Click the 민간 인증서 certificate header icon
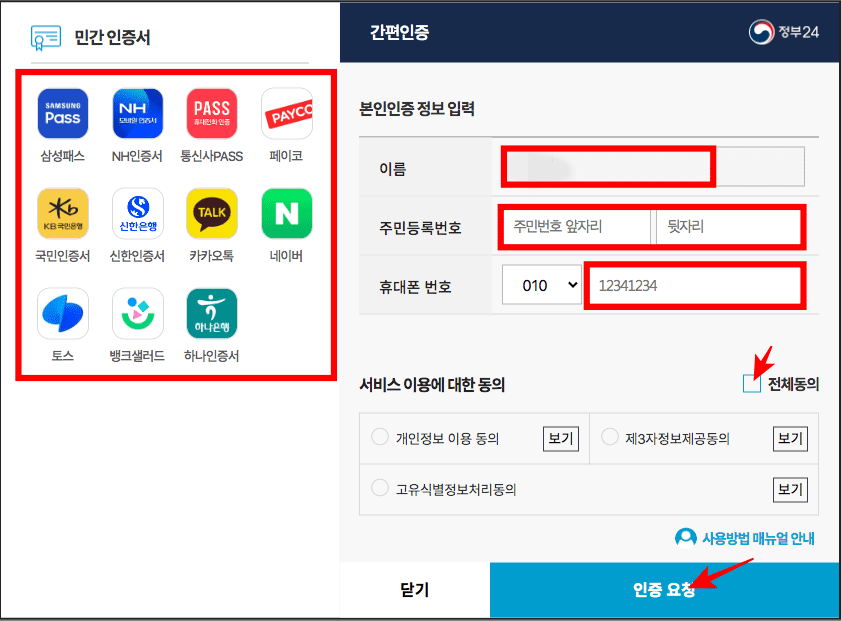 click(x=46, y=38)
